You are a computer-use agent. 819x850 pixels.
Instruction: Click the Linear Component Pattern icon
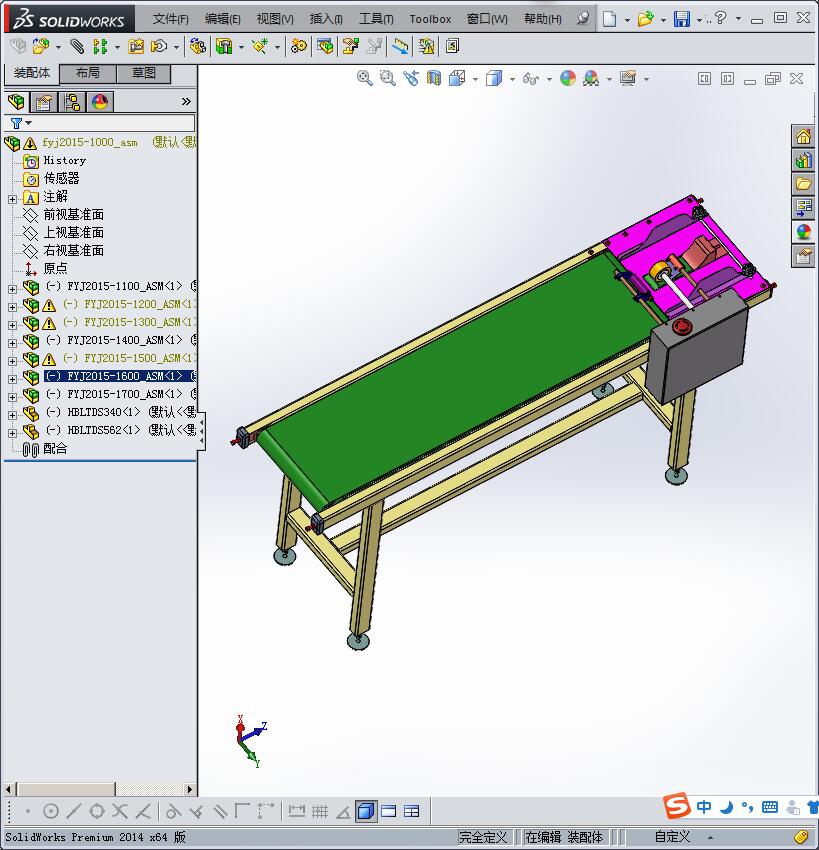coord(100,47)
